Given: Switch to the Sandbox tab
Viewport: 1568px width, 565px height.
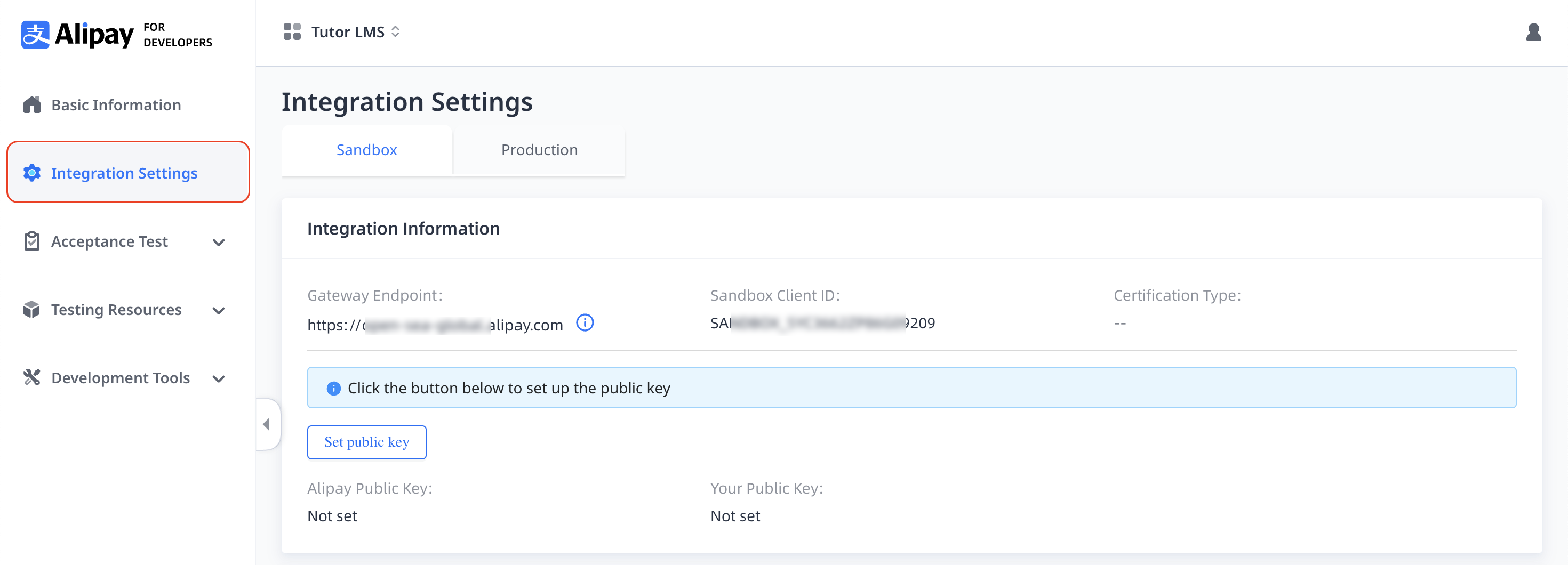Looking at the screenshot, I should [366, 150].
